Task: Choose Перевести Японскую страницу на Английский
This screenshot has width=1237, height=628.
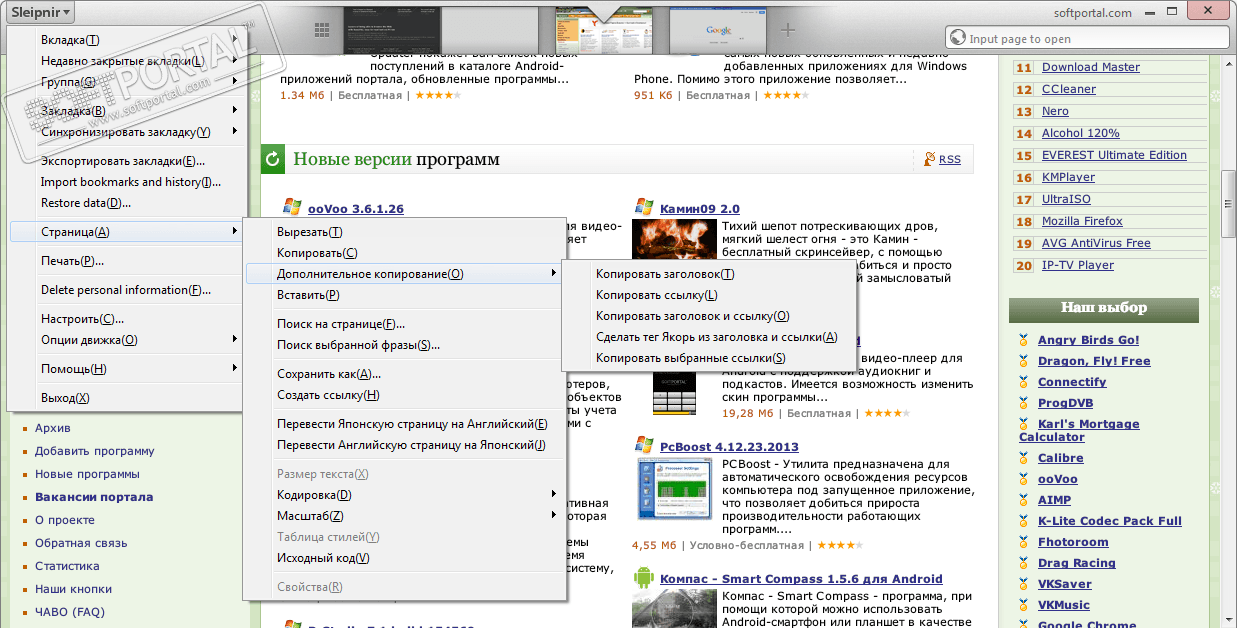Action: [404, 424]
